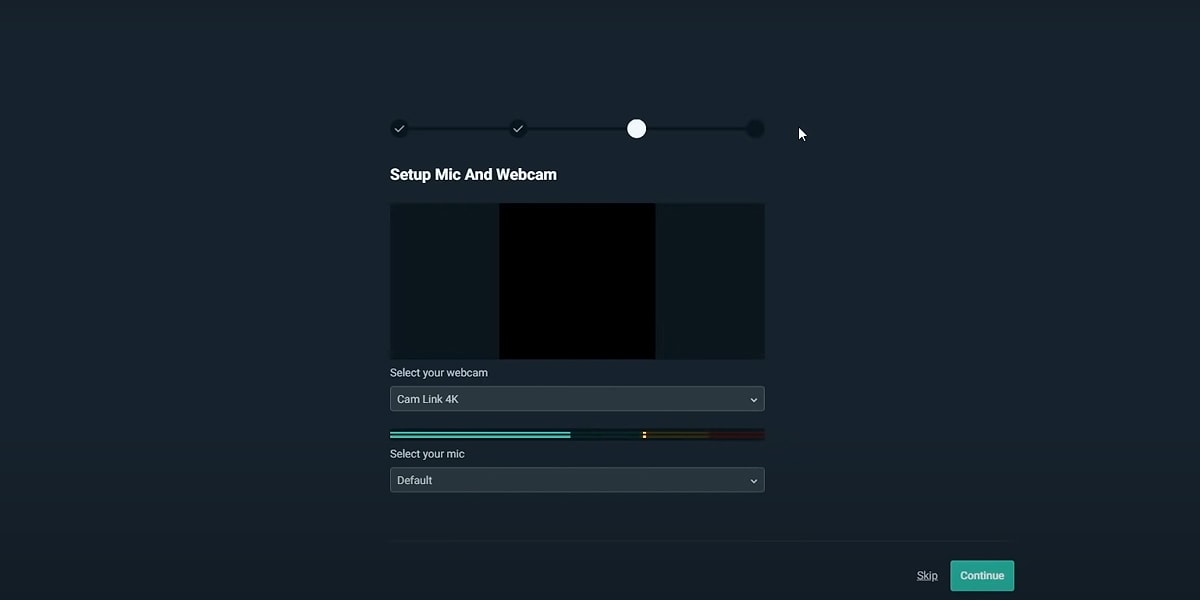The height and width of the screenshot is (600, 1200).
Task: Click the Skip link
Action: point(926,575)
